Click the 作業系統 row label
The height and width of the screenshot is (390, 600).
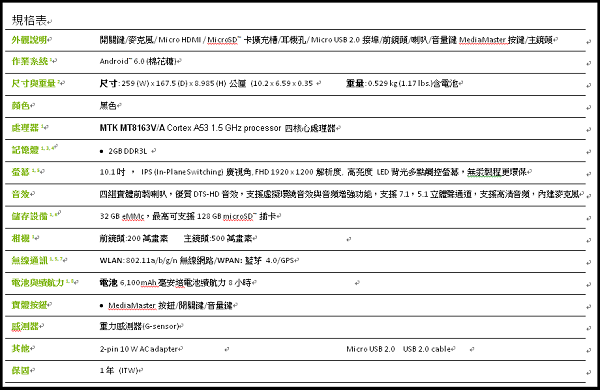(x=30, y=61)
